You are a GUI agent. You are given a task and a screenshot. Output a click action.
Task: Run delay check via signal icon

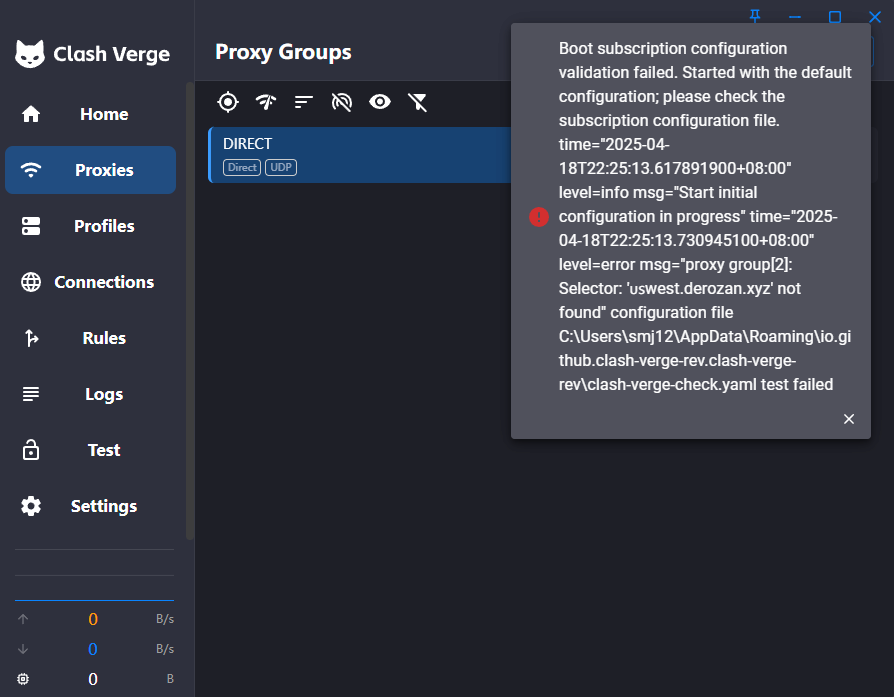click(x=266, y=102)
